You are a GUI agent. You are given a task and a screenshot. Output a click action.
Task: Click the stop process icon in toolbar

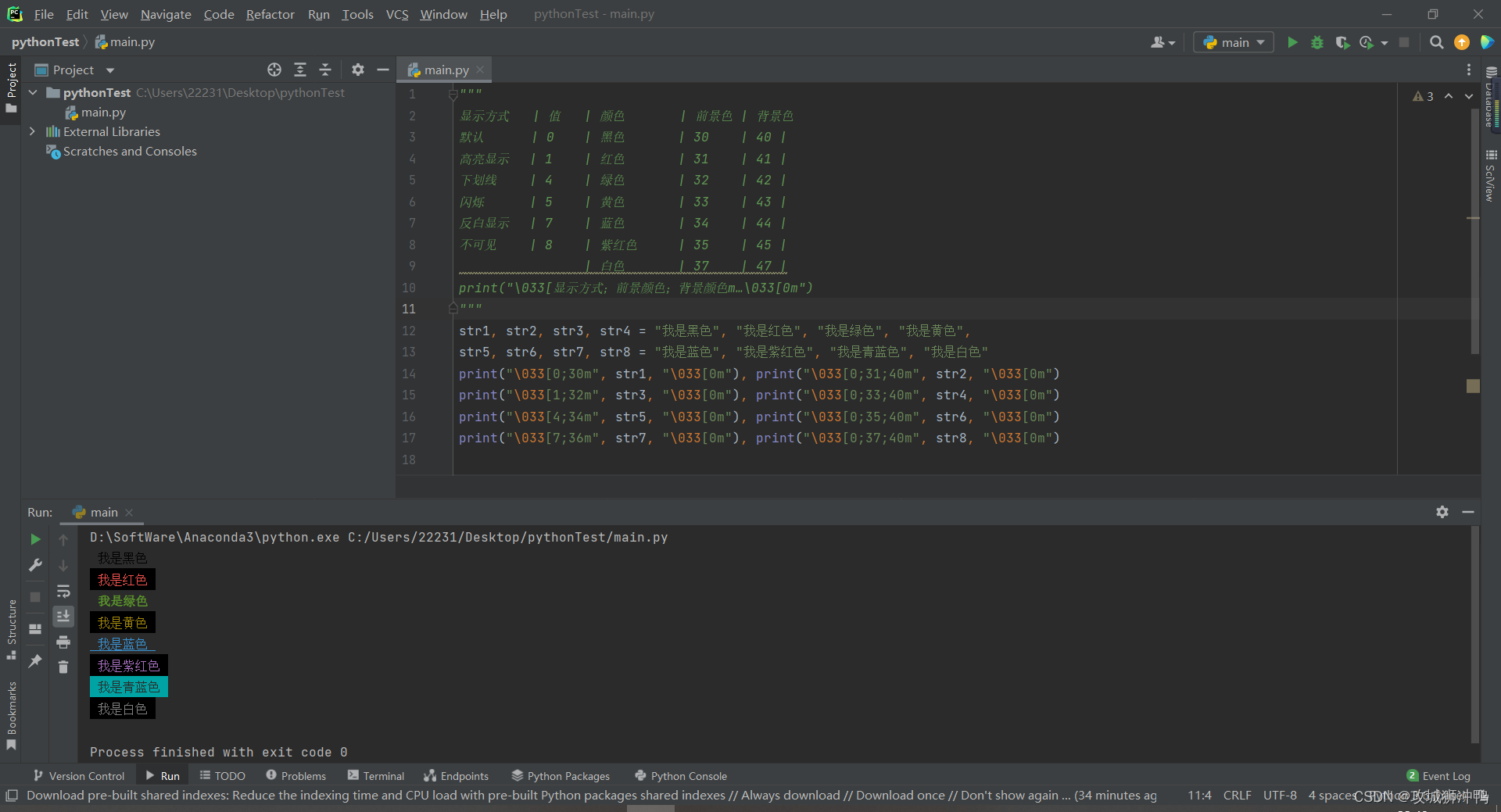pyautogui.click(x=1404, y=42)
